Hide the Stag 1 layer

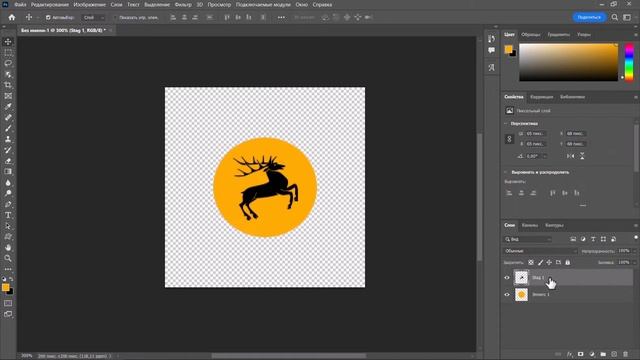tap(507, 278)
